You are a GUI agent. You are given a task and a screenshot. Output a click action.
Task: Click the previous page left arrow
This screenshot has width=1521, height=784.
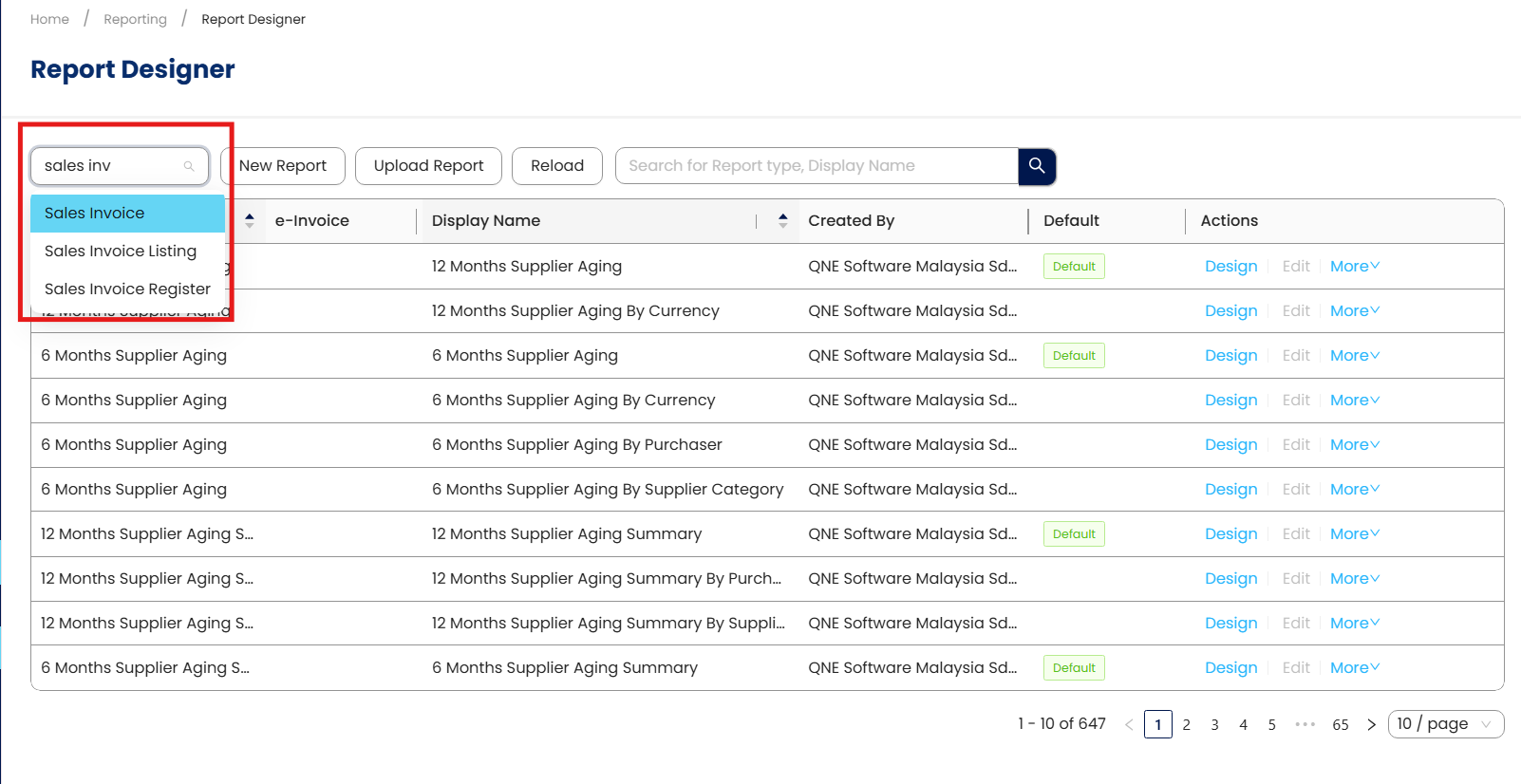coord(1129,724)
